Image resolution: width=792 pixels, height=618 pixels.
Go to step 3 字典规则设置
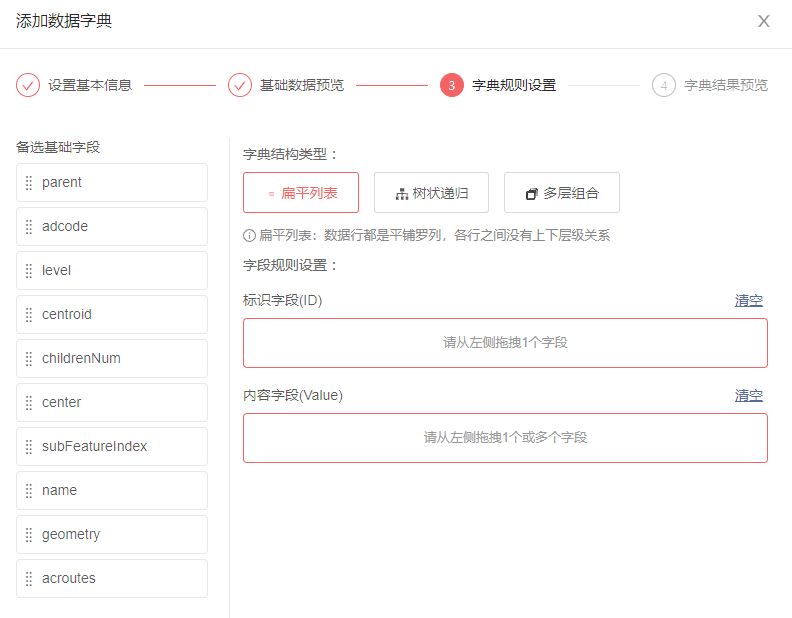pos(452,85)
